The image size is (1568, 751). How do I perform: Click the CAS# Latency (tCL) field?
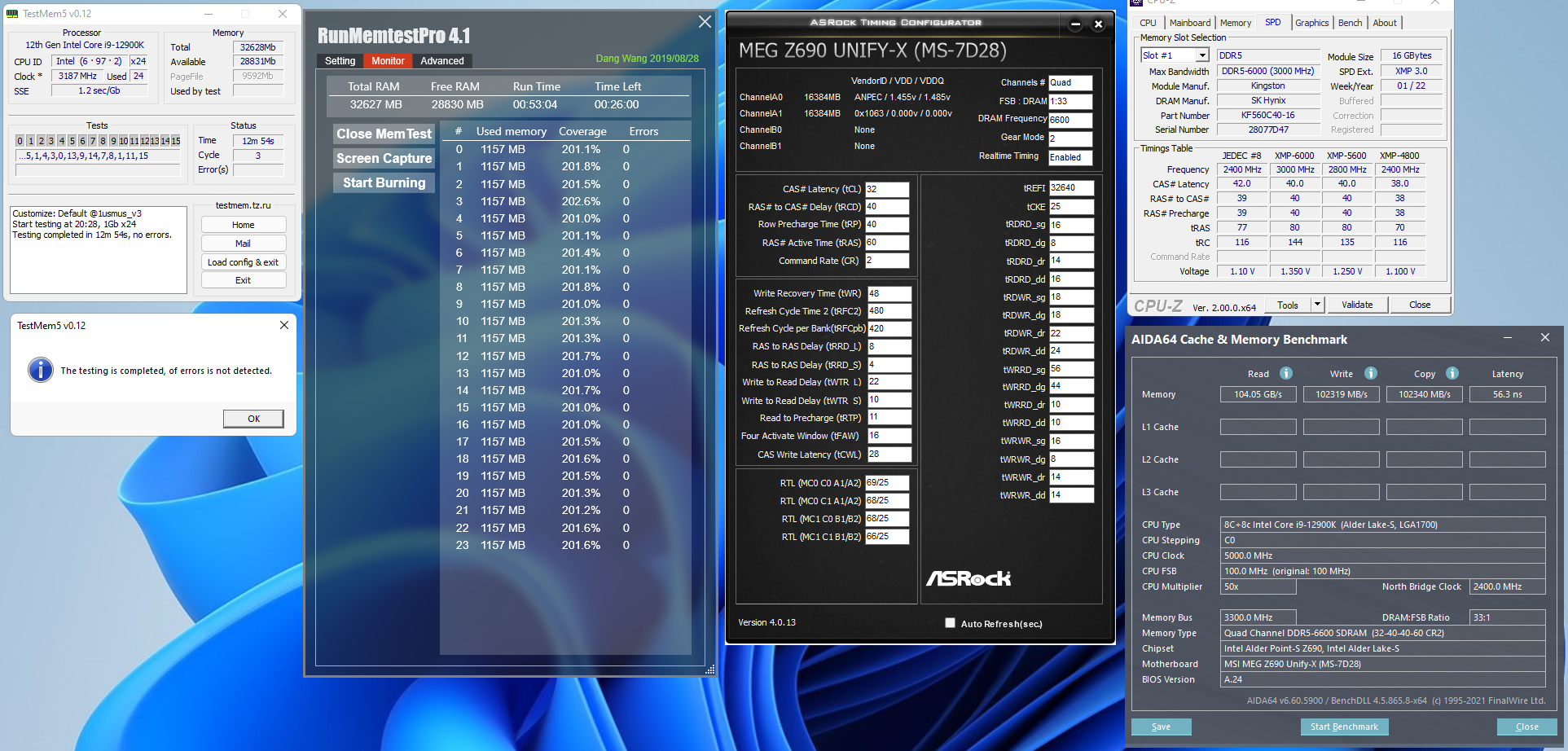(x=887, y=189)
